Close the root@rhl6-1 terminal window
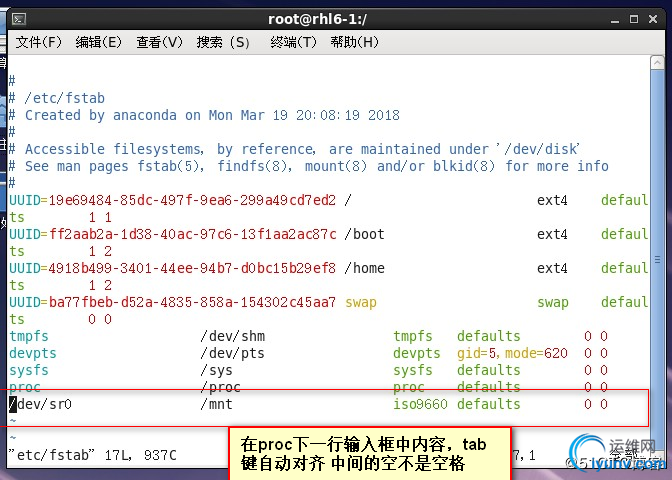This screenshot has height=480, width=672. (x=653, y=19)
